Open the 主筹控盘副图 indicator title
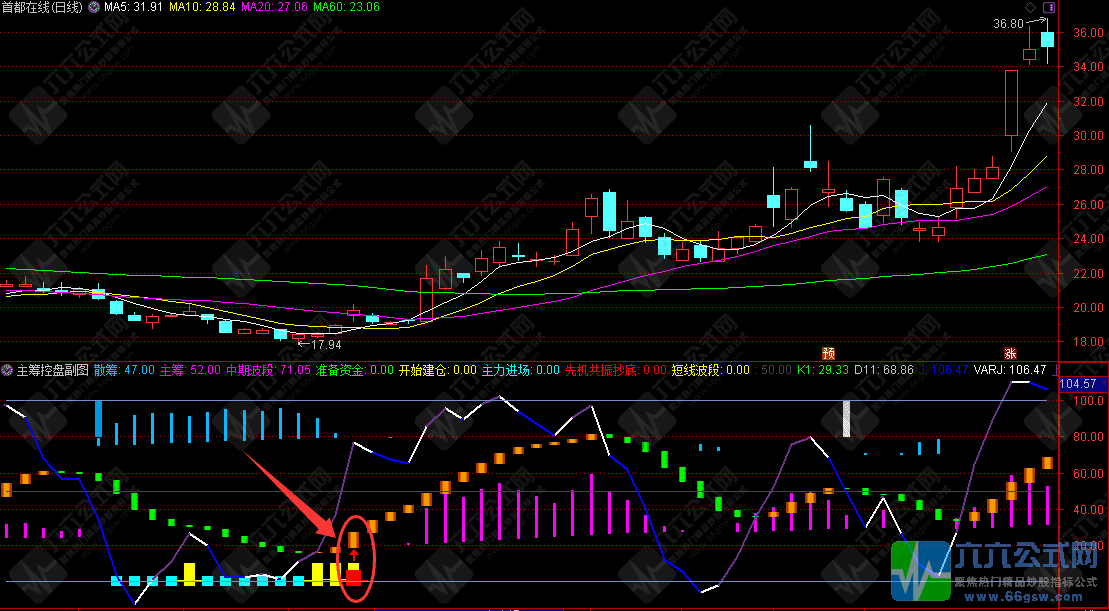 (x=50, y=370)
